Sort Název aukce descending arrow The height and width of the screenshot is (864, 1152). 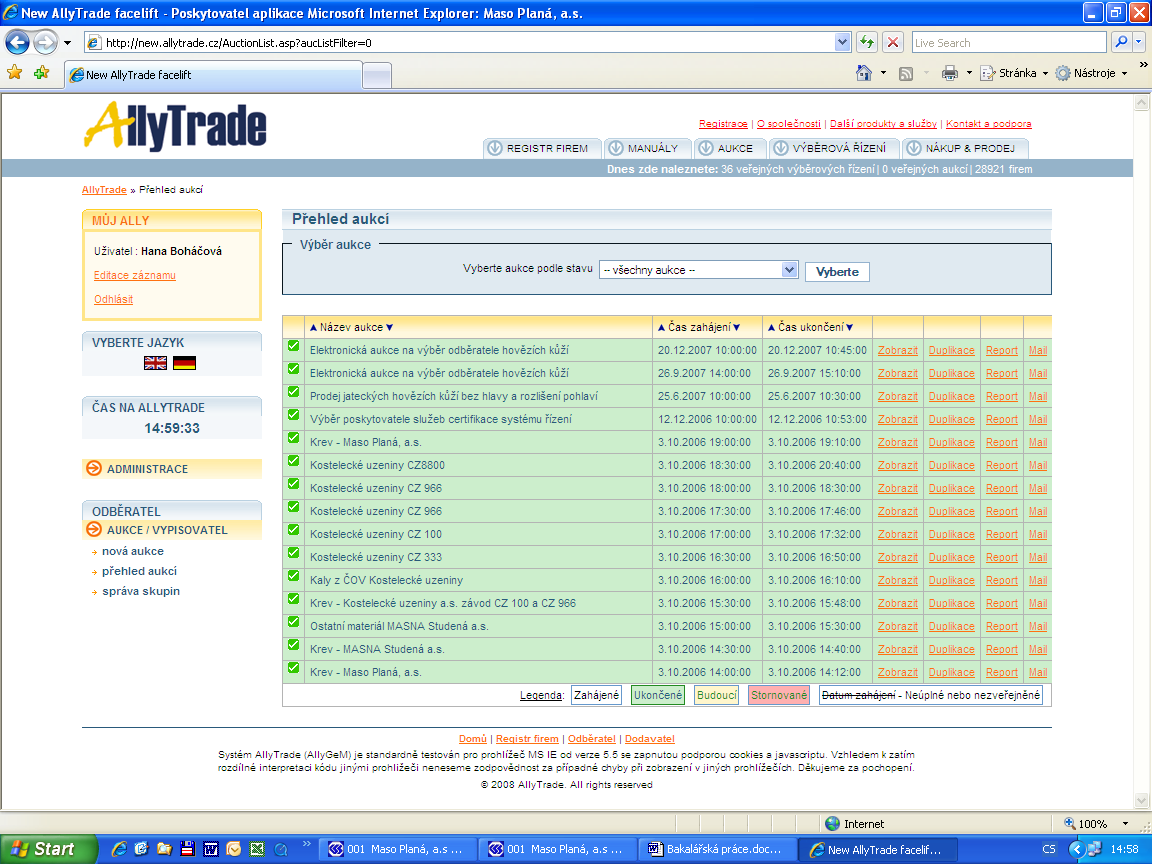(x=389, y=328)
